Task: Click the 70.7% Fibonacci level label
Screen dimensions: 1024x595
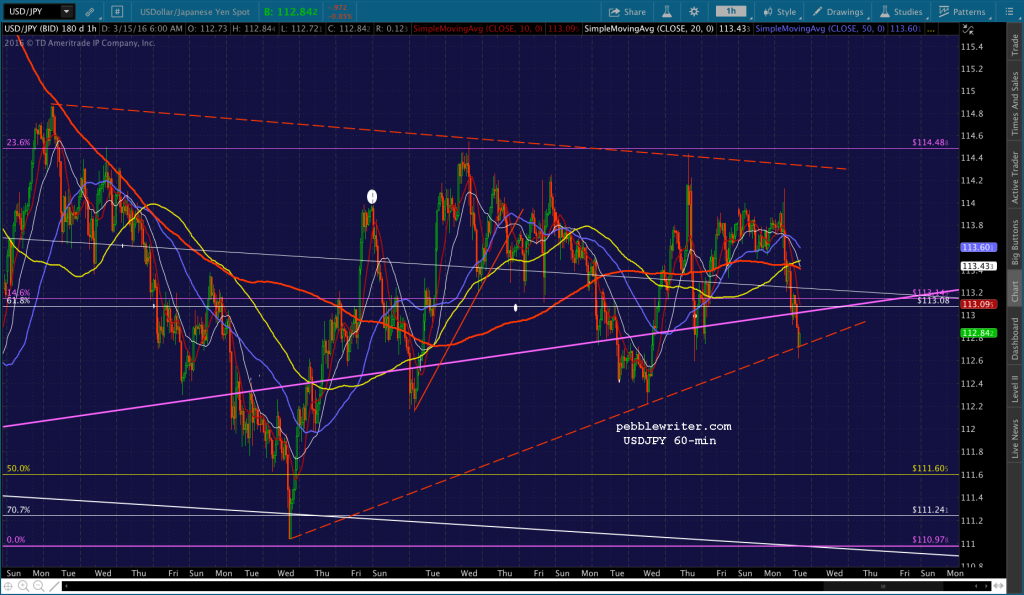Action: point(18,509)
